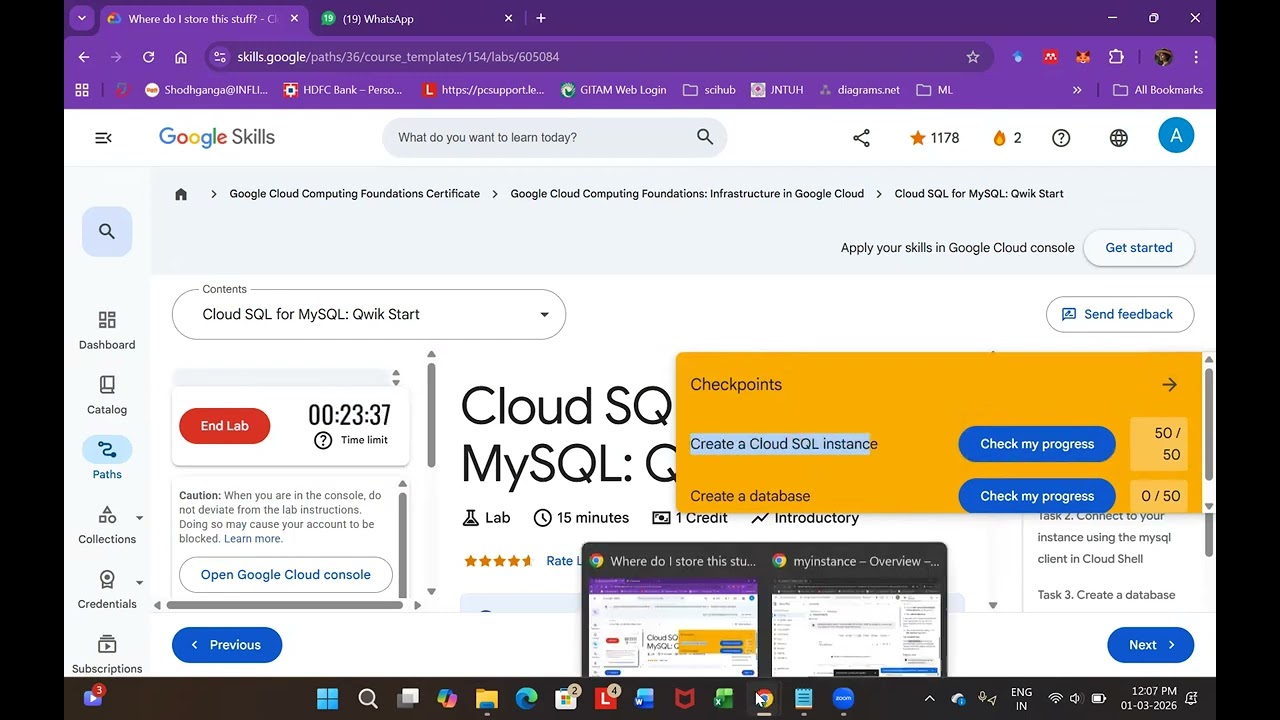Open the language globe icon
The width and height of the screenshot is (1280, 720).
click(x=1118, y=138)
